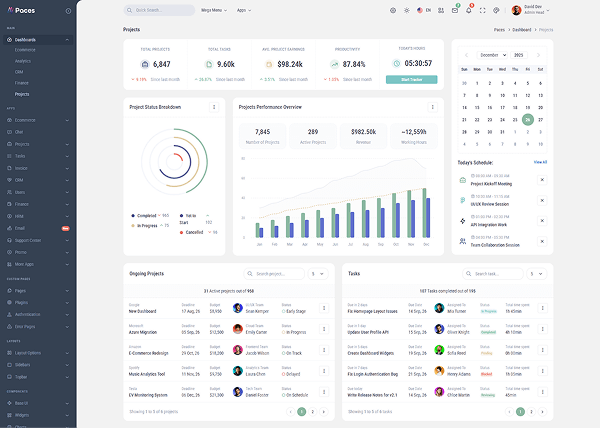Image resolution: width=600 pixels, height=428 pixels.
Task: Open the Analytics sidebar menu item
Action: (x=25, y=60)
